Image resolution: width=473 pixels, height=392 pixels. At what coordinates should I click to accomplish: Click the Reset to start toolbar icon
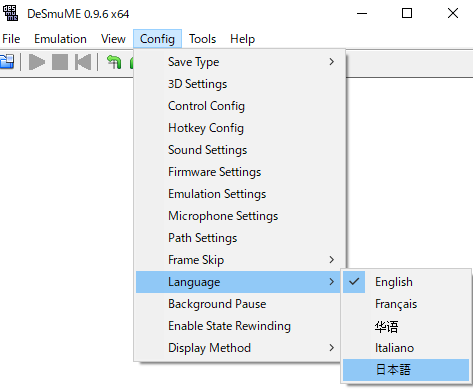coord(83,62)
